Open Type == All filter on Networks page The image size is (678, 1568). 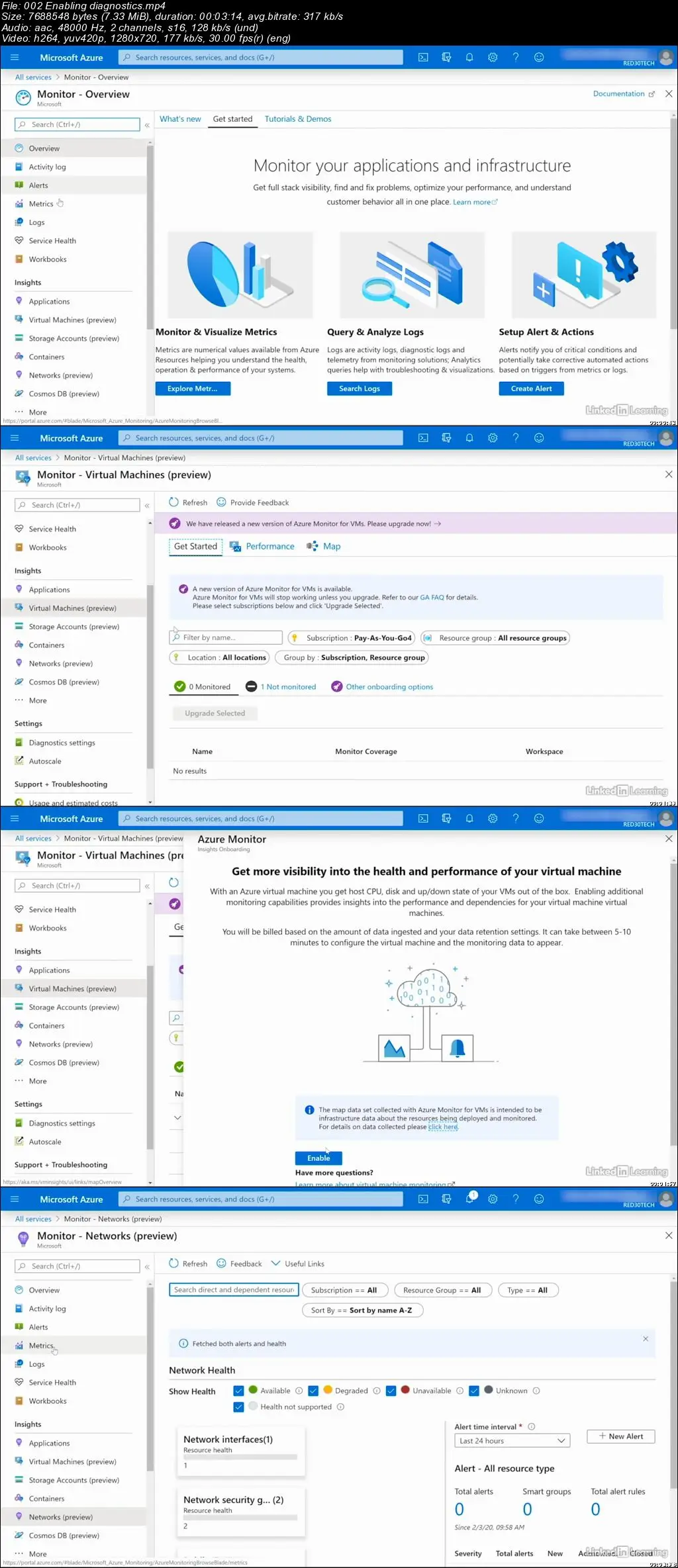click(528, 1290)
